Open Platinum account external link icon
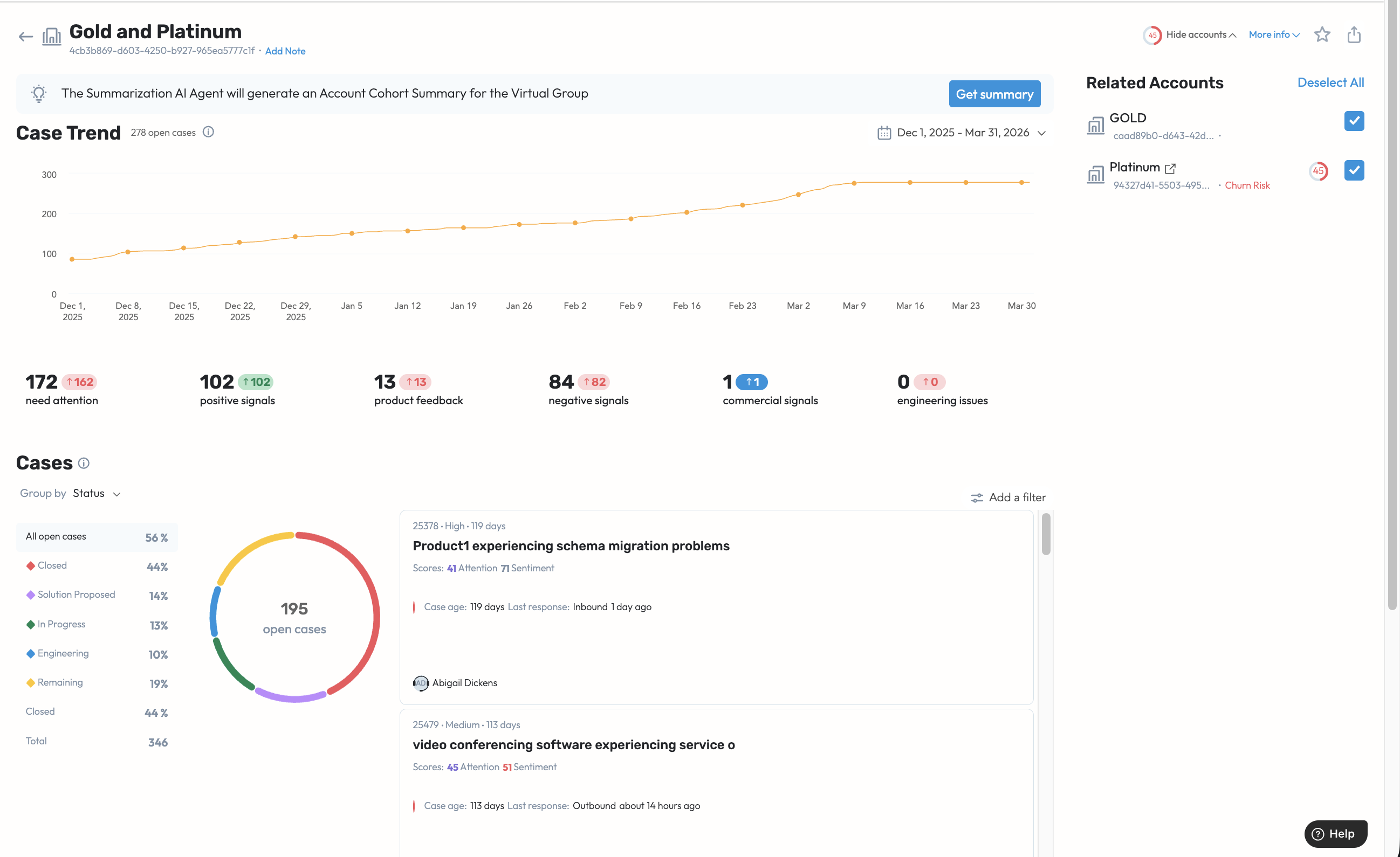This screenshot has height=857, width=1400. (x=1170, y=168)
